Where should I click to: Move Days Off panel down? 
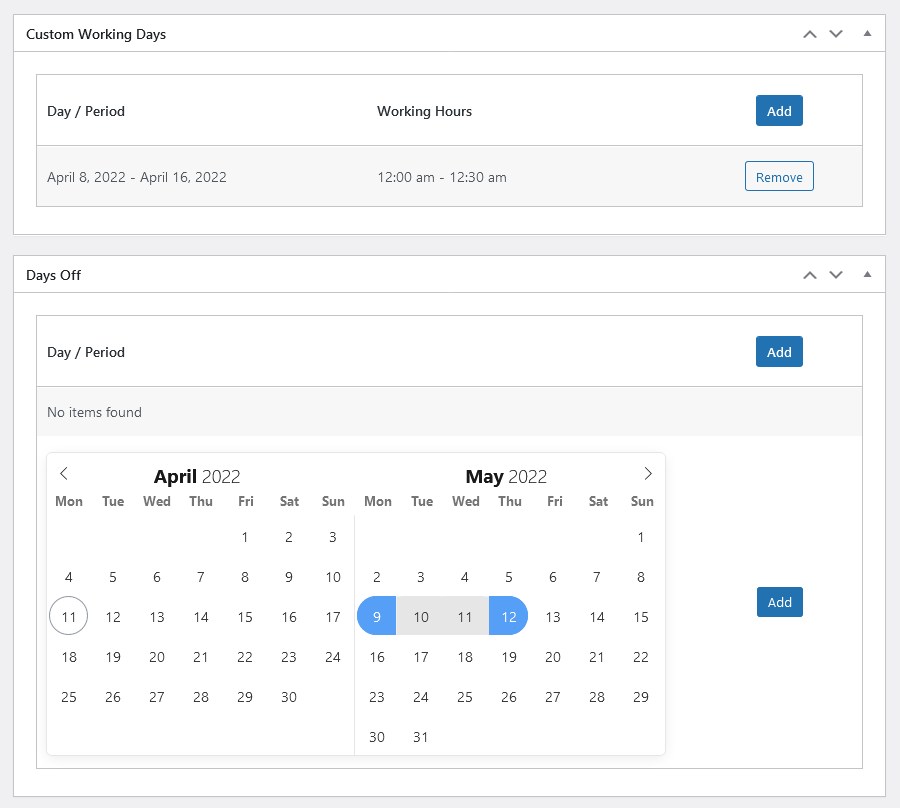click(x=836, y=275)
